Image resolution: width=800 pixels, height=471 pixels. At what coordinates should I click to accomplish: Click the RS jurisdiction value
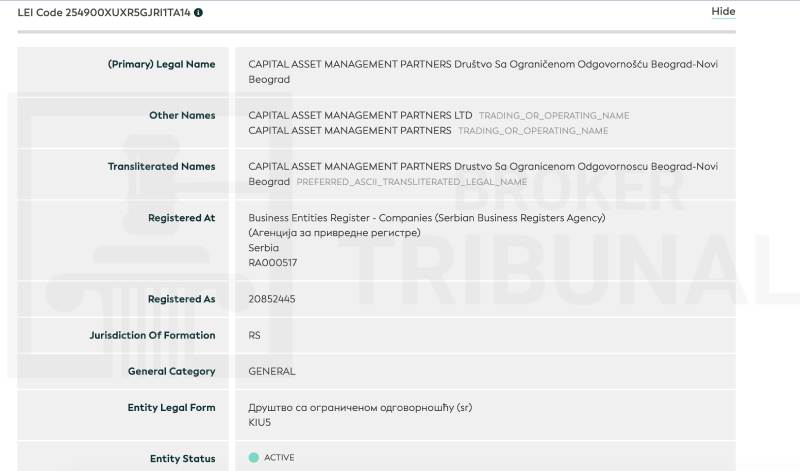[x=254, y=335]
